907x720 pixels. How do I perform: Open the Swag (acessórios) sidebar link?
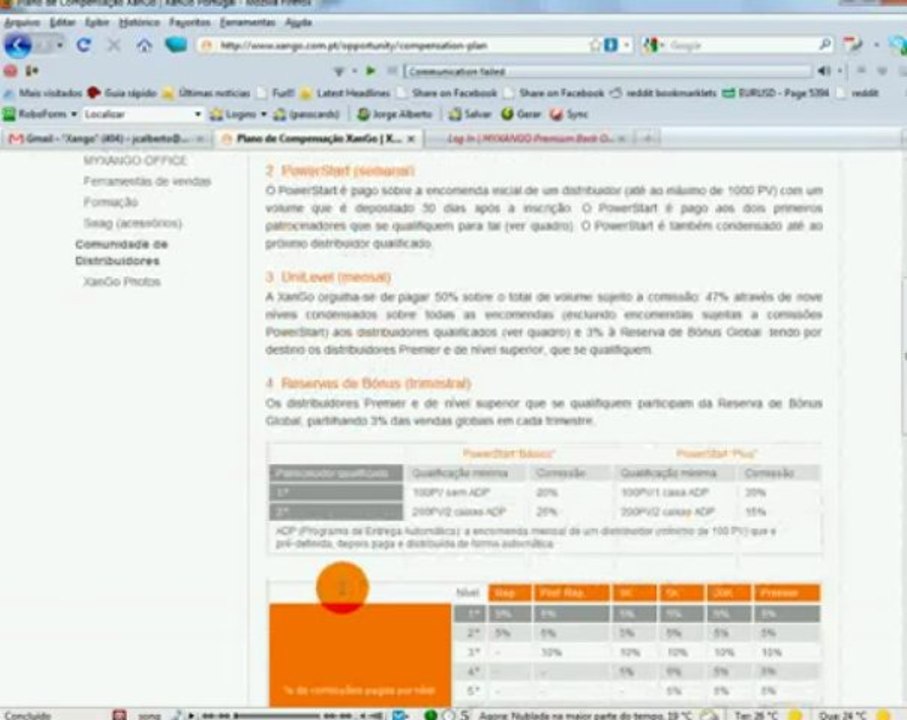(132, 223)
